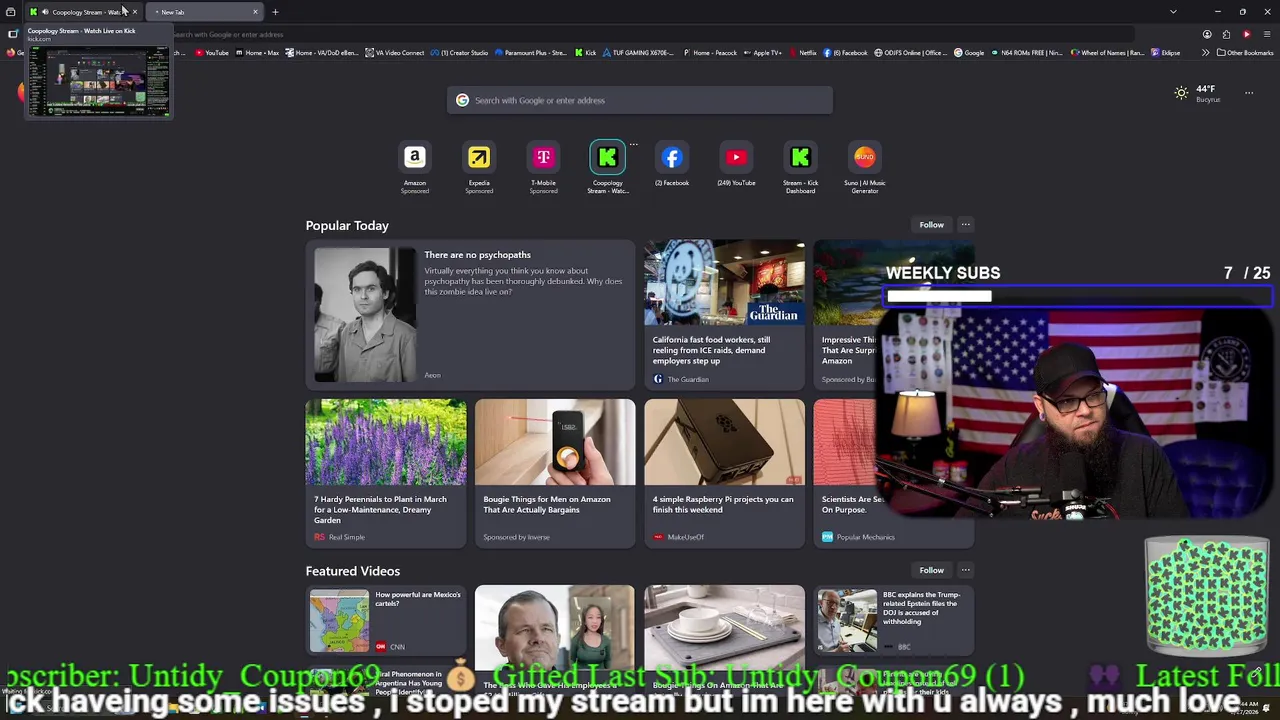
Task: Open the Amazon sponsored shortcut
Action: [415, 167]
